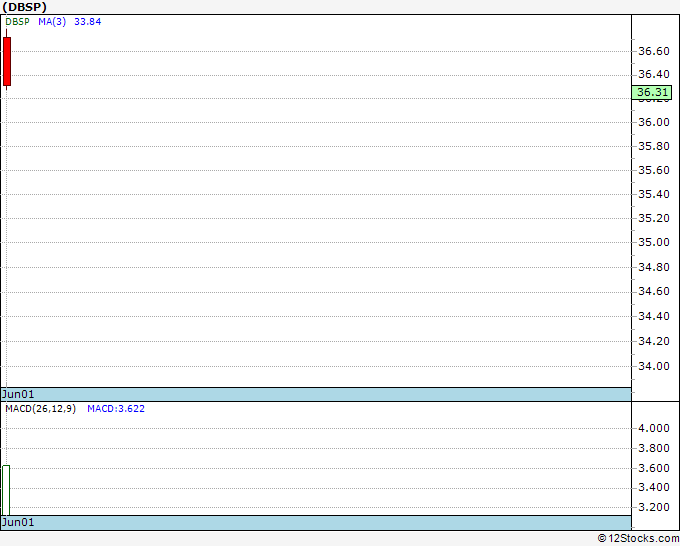Screen dimensions: 680x546
Task: Open the 12Stocks.com copyright link
Action: 638,539
